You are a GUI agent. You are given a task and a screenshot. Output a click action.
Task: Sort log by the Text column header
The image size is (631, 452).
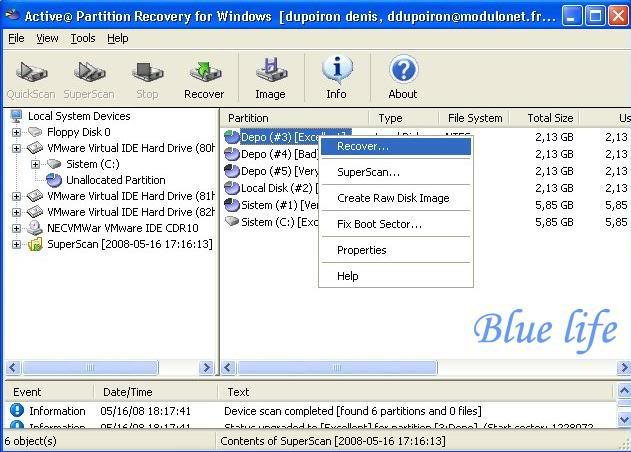(x=414, y=392)
